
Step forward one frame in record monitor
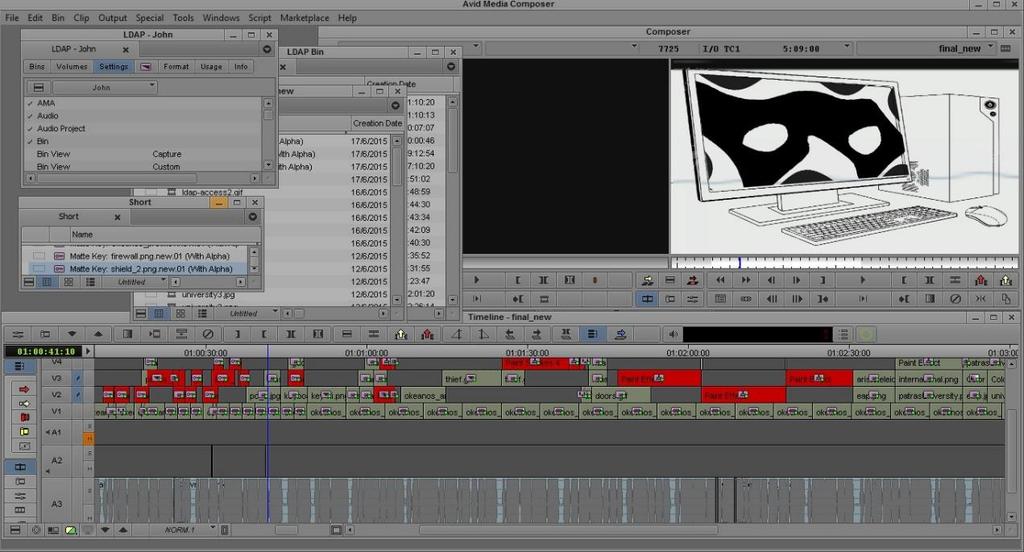[796, 280]
